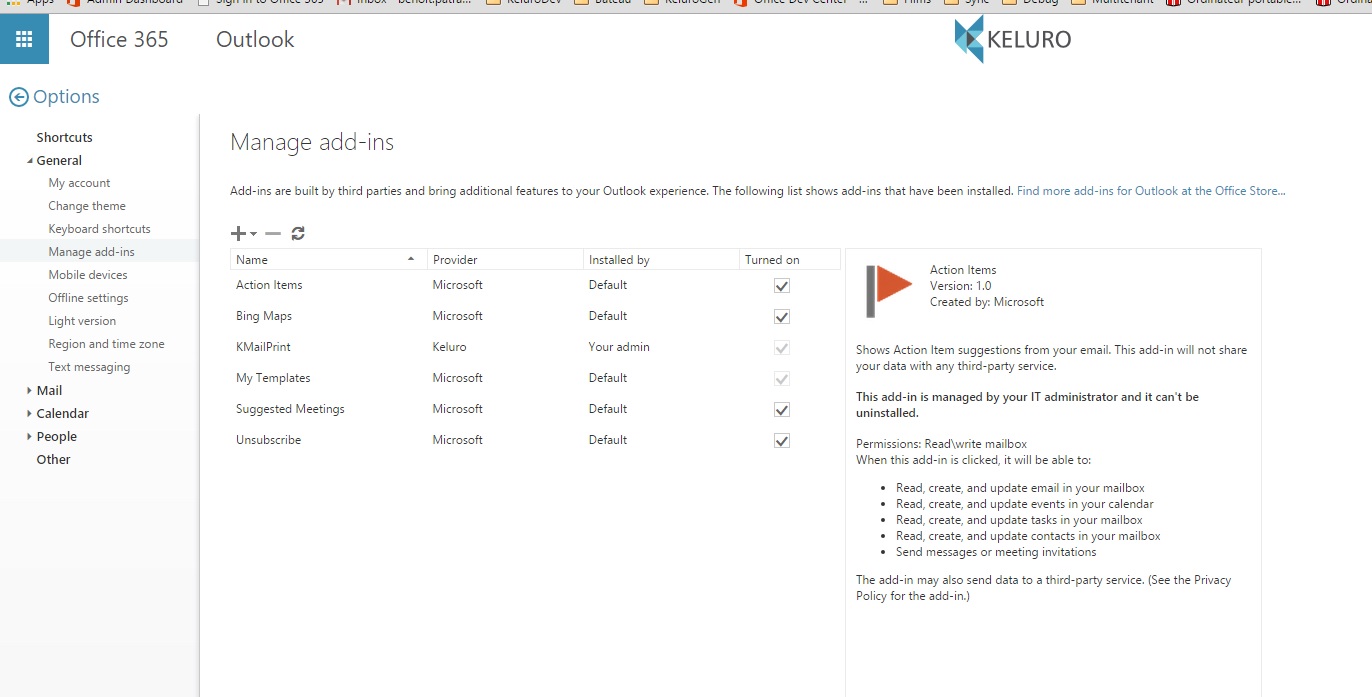Image resolution: width=1372 pixels, height=697 pixels.
Task: Expand the Mail tree section
Action: [29, 390]
